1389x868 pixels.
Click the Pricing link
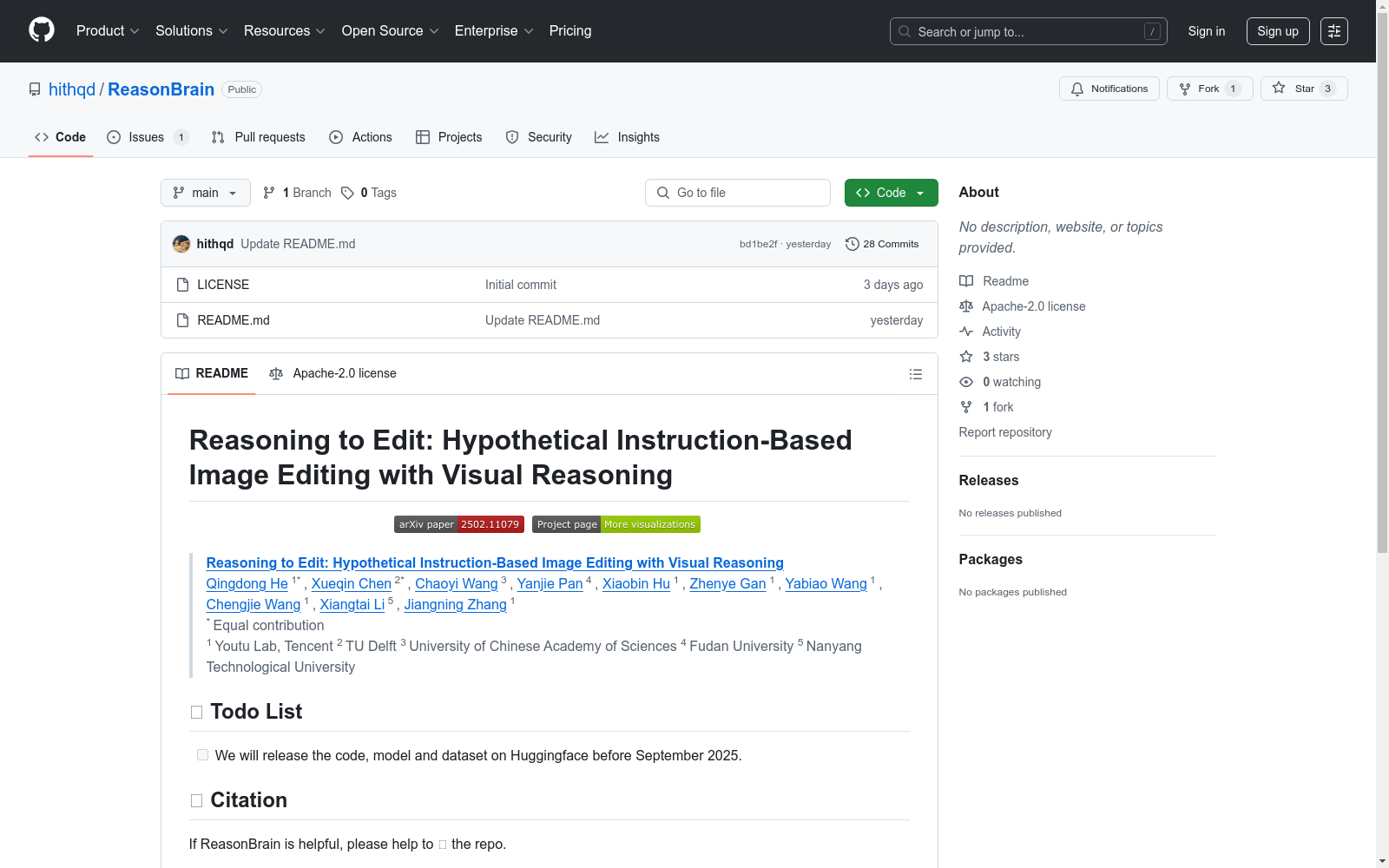point(570,31)
